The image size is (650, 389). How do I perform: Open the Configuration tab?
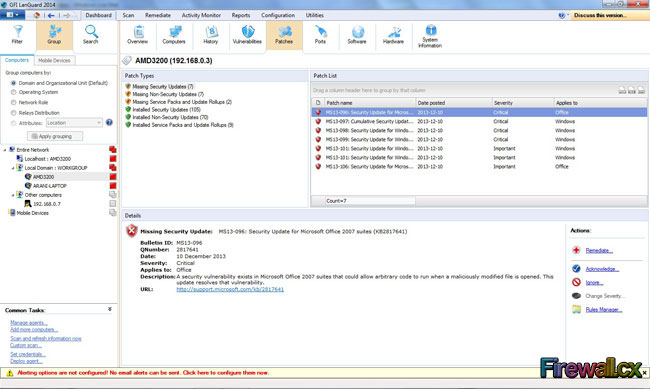click(278, 15)
